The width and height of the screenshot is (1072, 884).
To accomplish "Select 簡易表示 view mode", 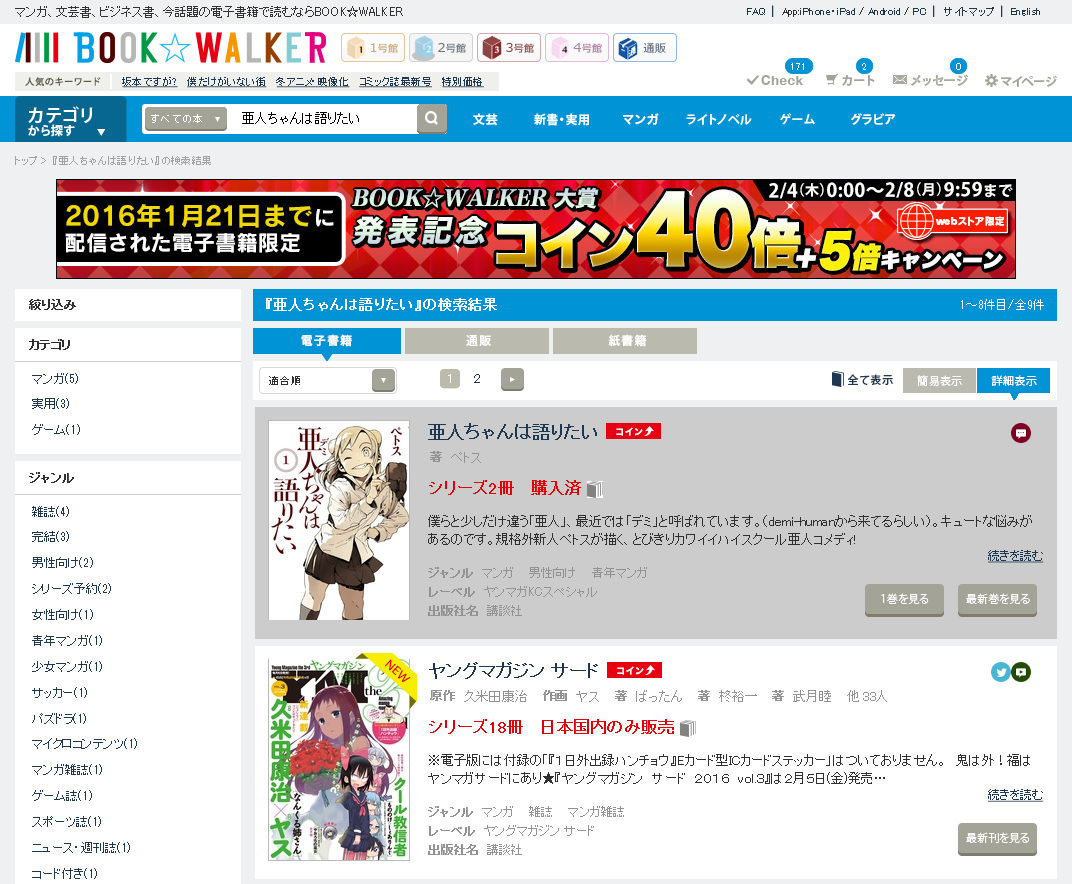I will click(939, 381).
